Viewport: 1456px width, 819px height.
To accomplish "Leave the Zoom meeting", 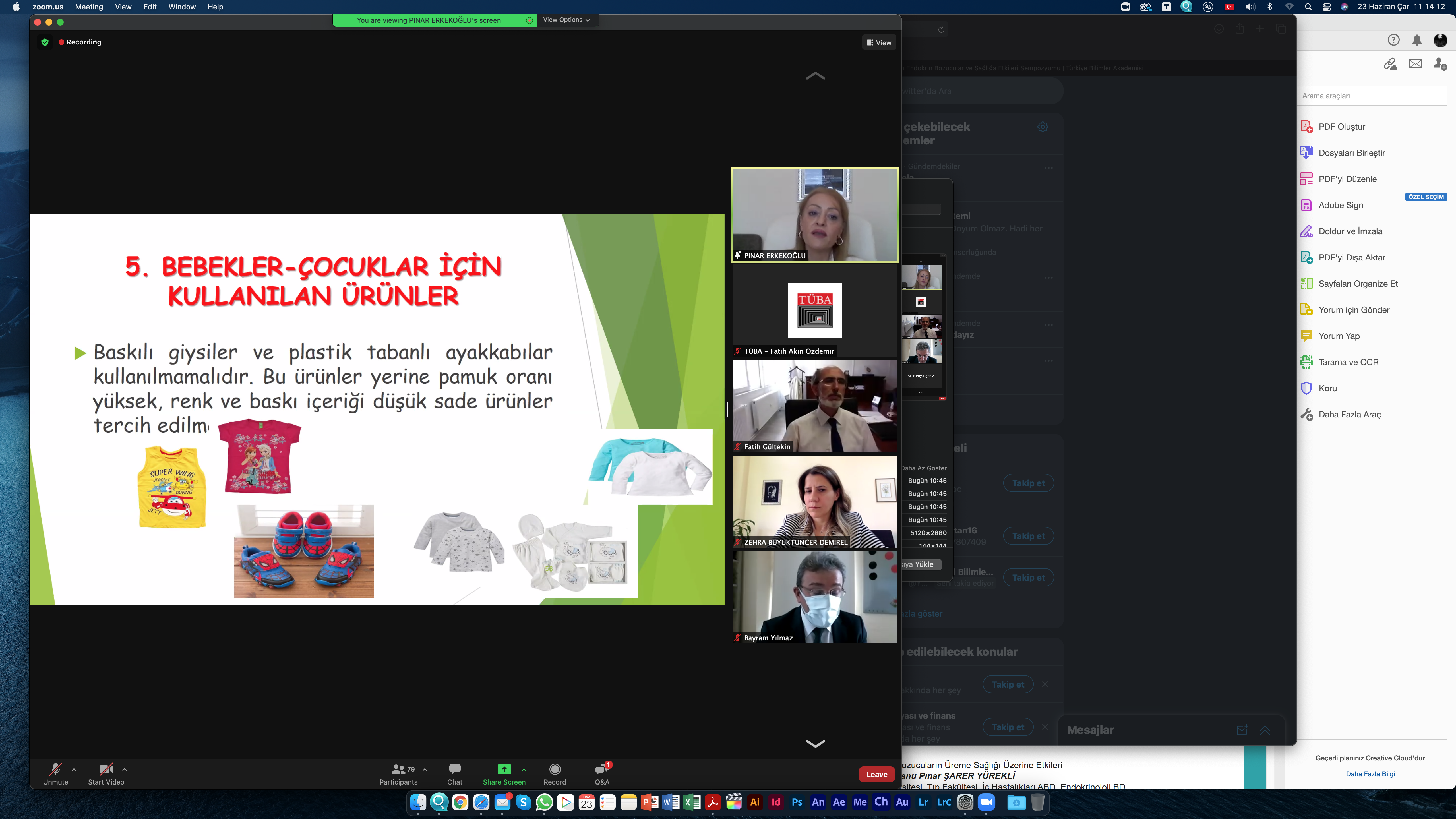I will [876, 774].
